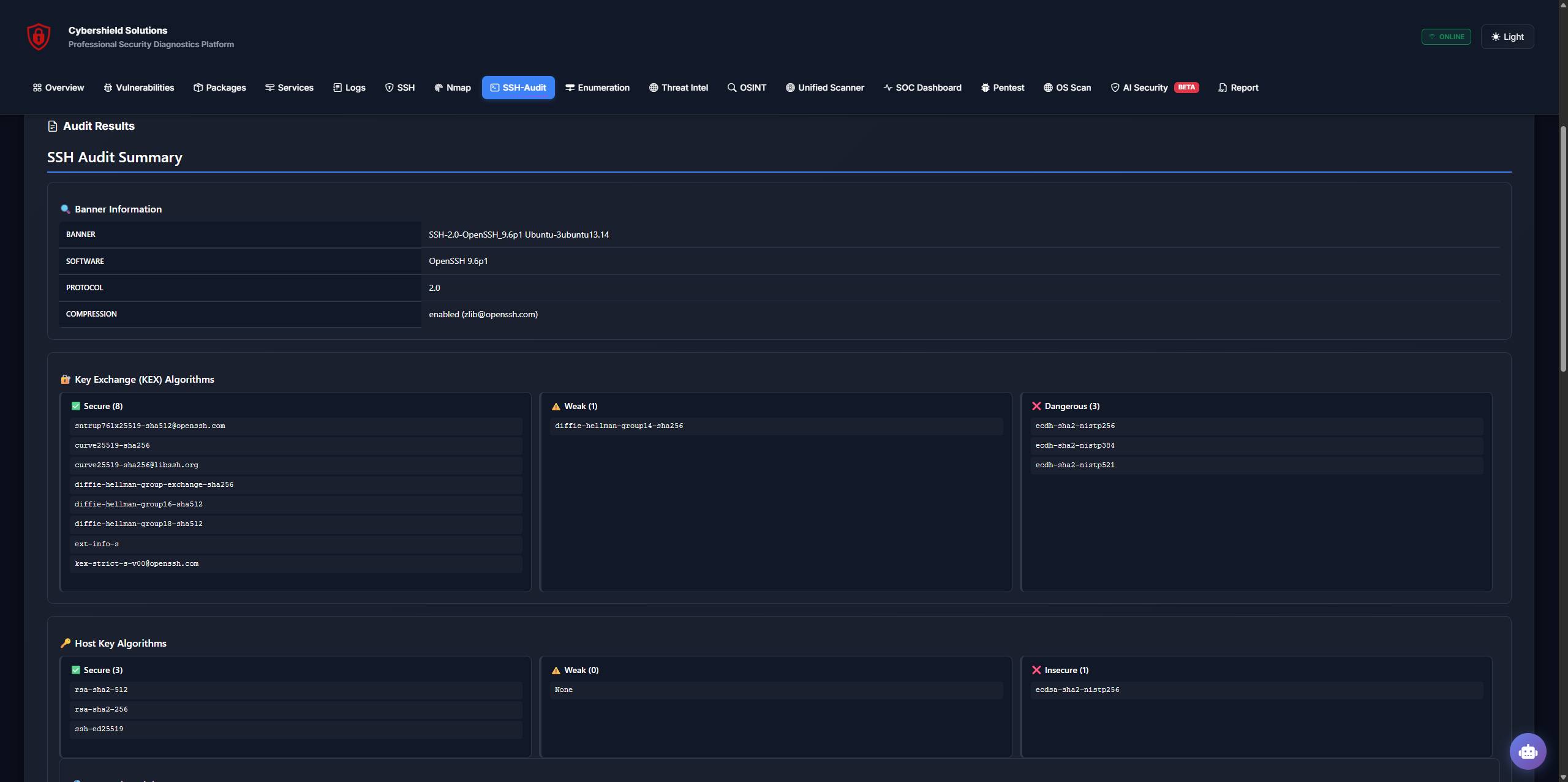Select the Nmap scanner icon in the navigation
This screenshot has height=782, width=1568.
coord(439,88)
